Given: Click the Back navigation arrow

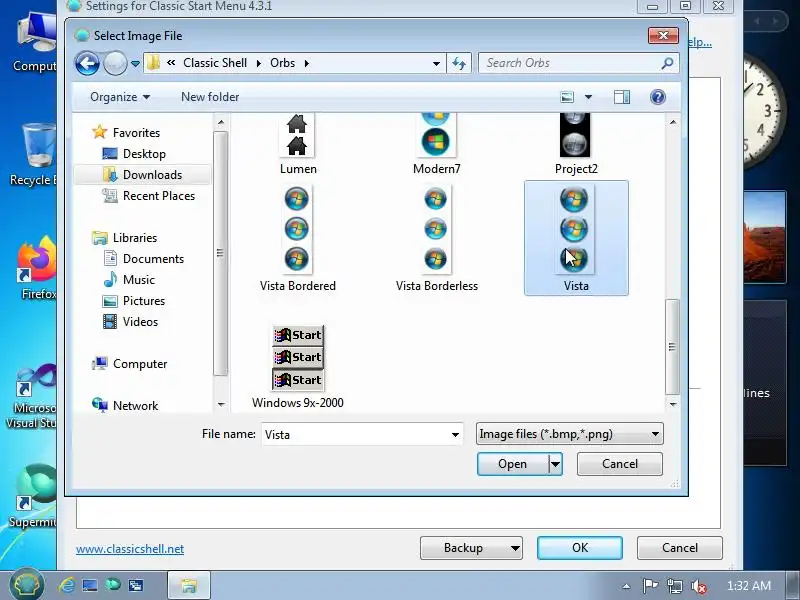Looking at the screenshot, I should coord(87,64).
